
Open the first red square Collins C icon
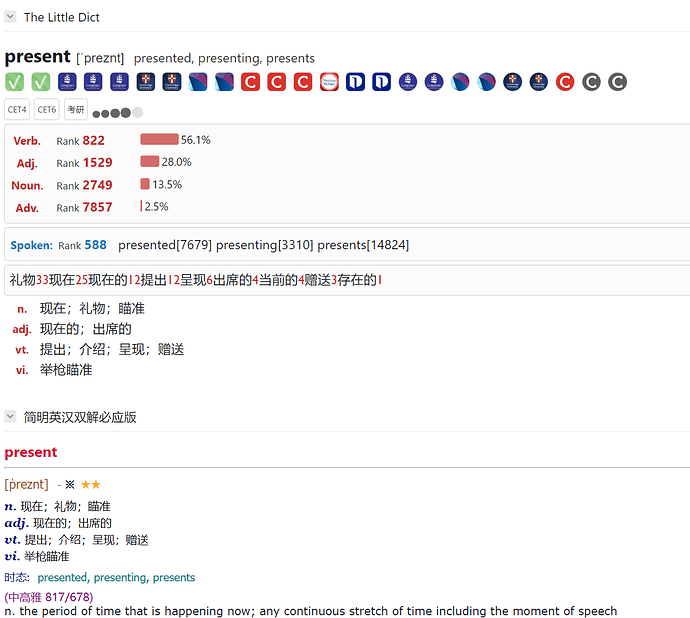[x=250, y=82]
